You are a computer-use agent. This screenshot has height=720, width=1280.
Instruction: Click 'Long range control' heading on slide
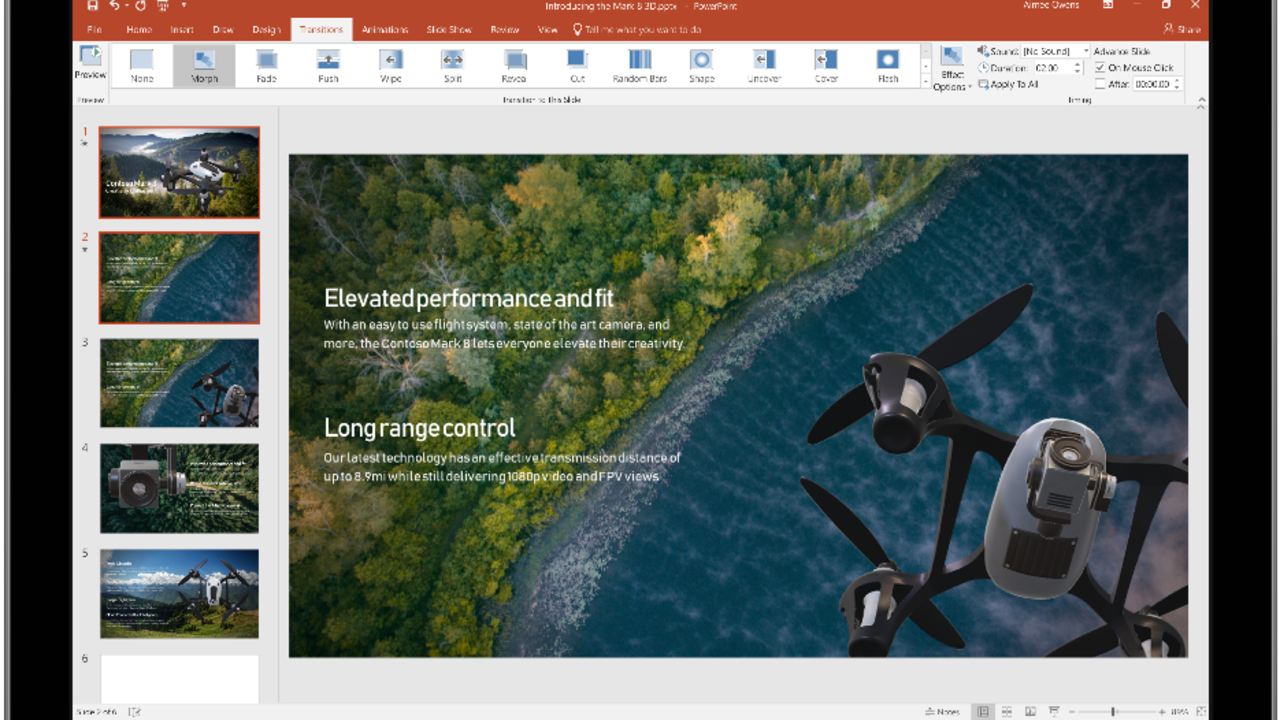(420, 428)
